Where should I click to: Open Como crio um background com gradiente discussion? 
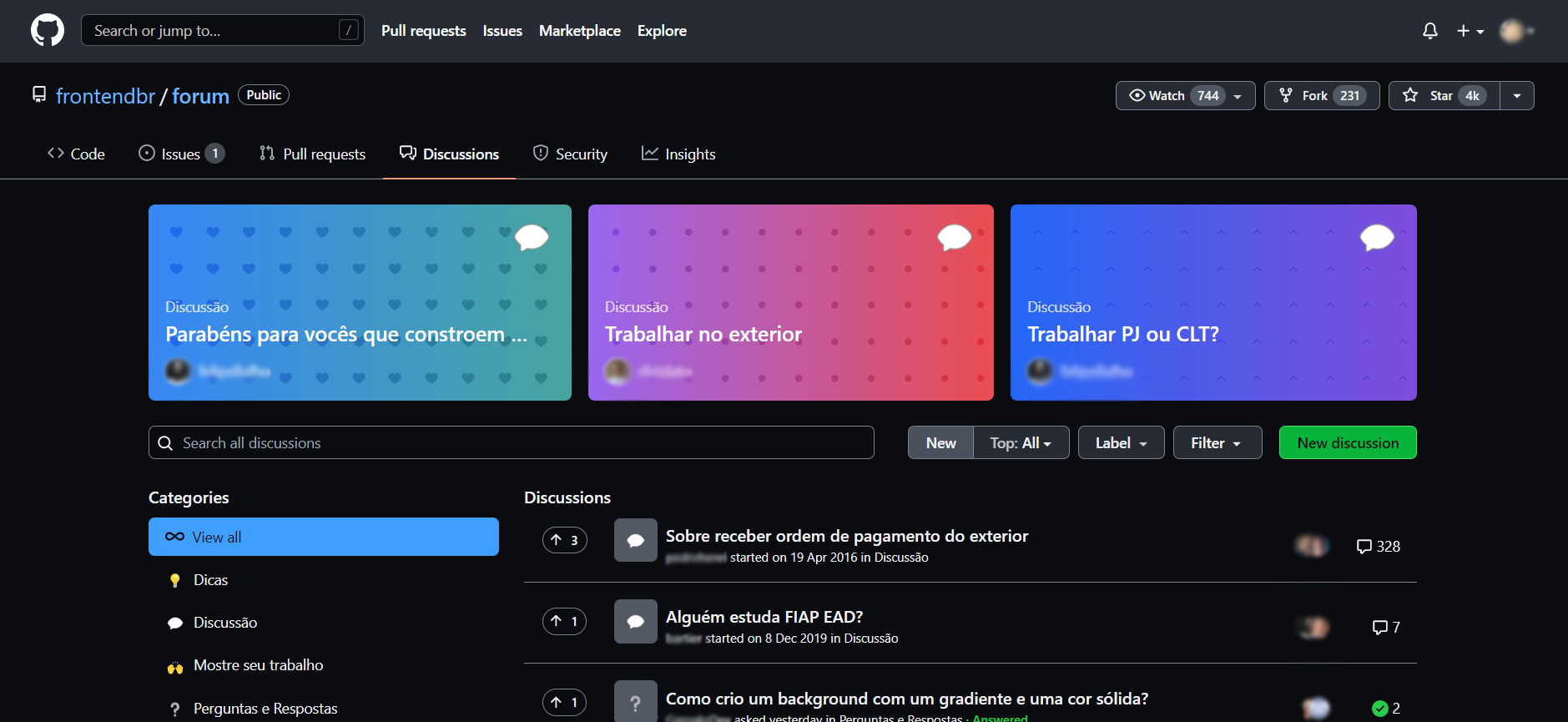[907, 699]
